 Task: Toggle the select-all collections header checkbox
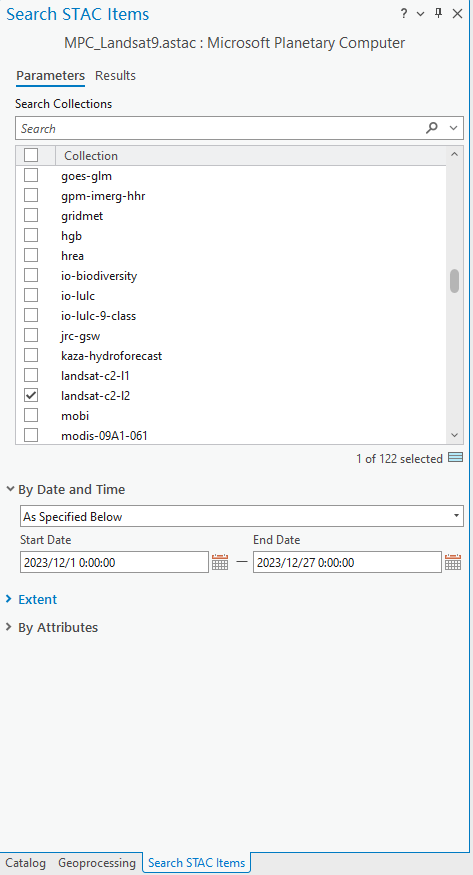pyautogui.click(x=31, y=155)
